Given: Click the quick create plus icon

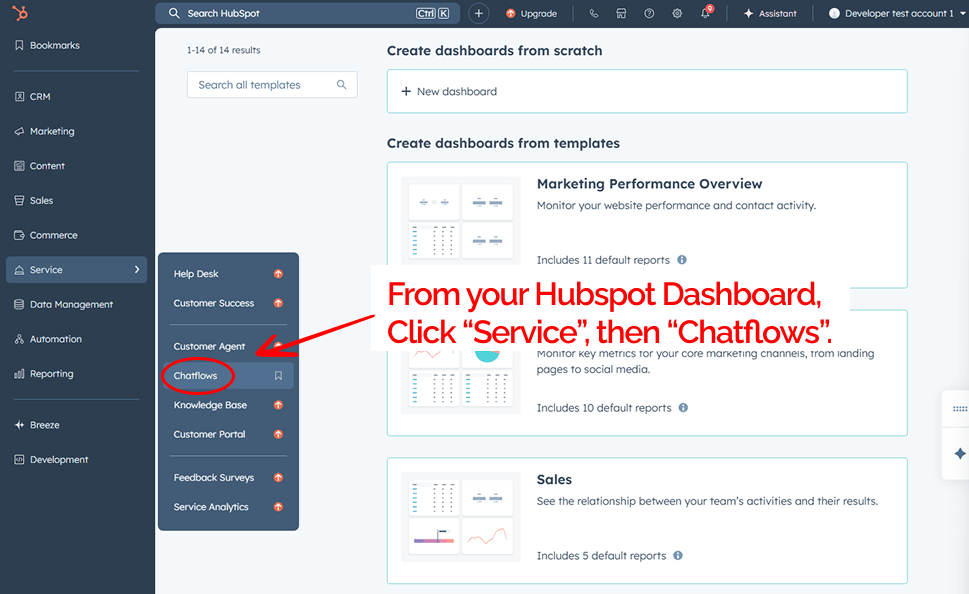Looking at the screenshot, I should point(479,14).
